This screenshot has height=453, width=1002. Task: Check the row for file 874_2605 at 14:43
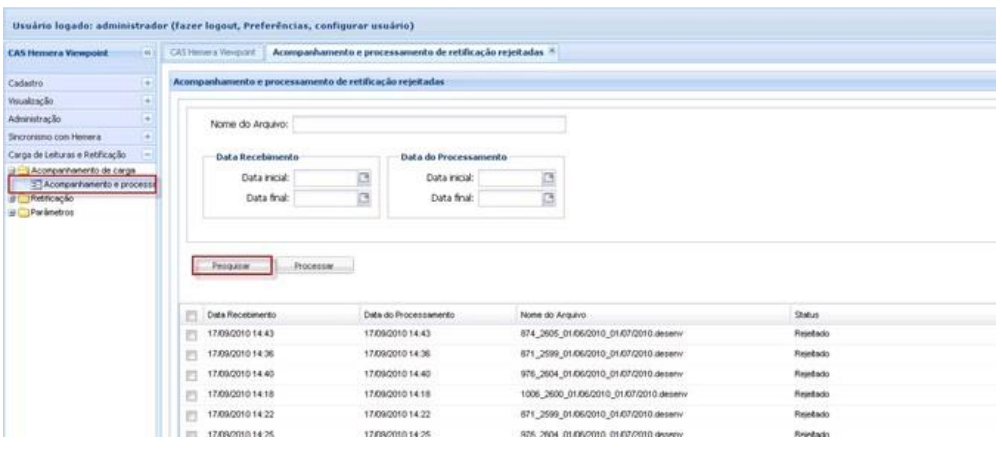click(x=192, y=333)
